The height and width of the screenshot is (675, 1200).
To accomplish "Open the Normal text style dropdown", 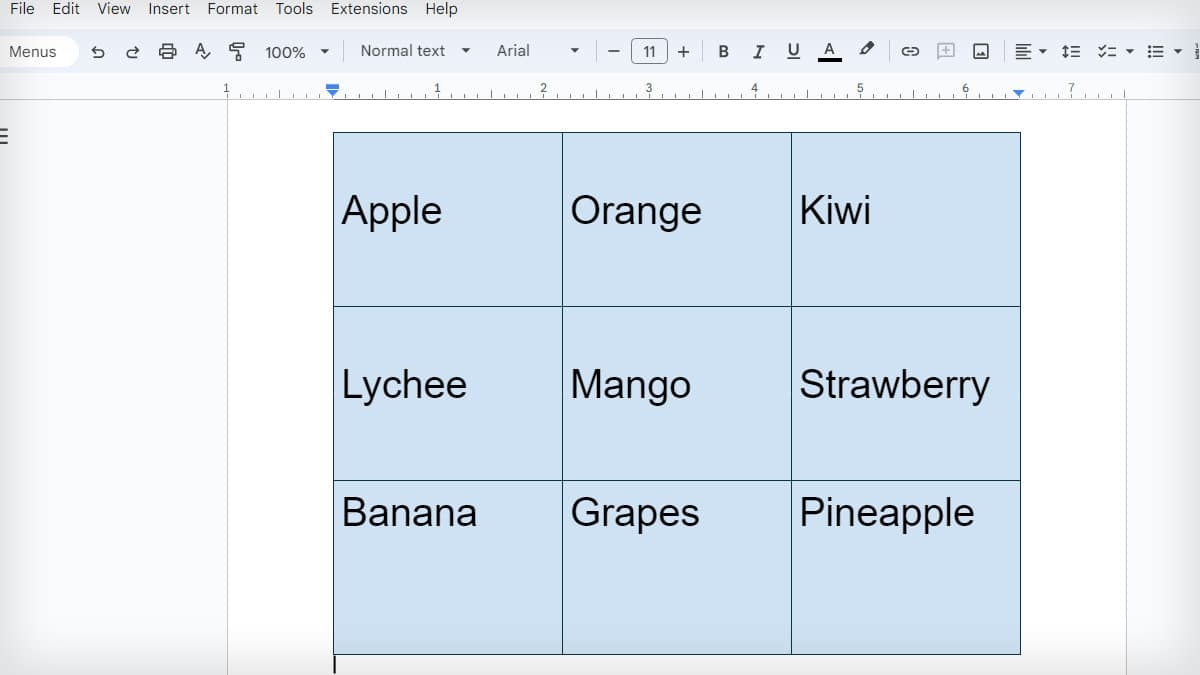I will [x=413, y=51].
